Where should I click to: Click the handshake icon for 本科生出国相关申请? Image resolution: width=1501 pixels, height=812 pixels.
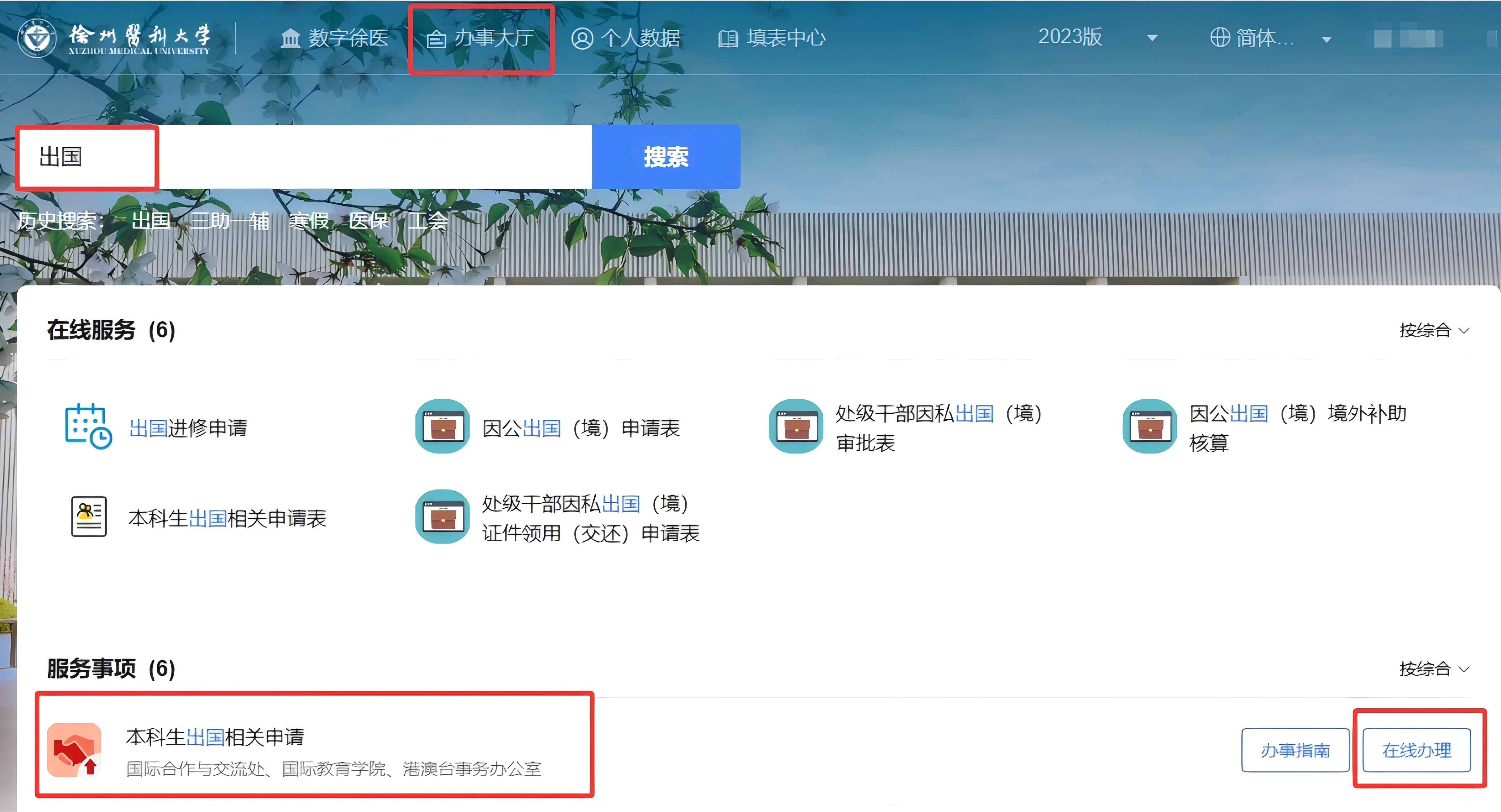coord(74,750)
